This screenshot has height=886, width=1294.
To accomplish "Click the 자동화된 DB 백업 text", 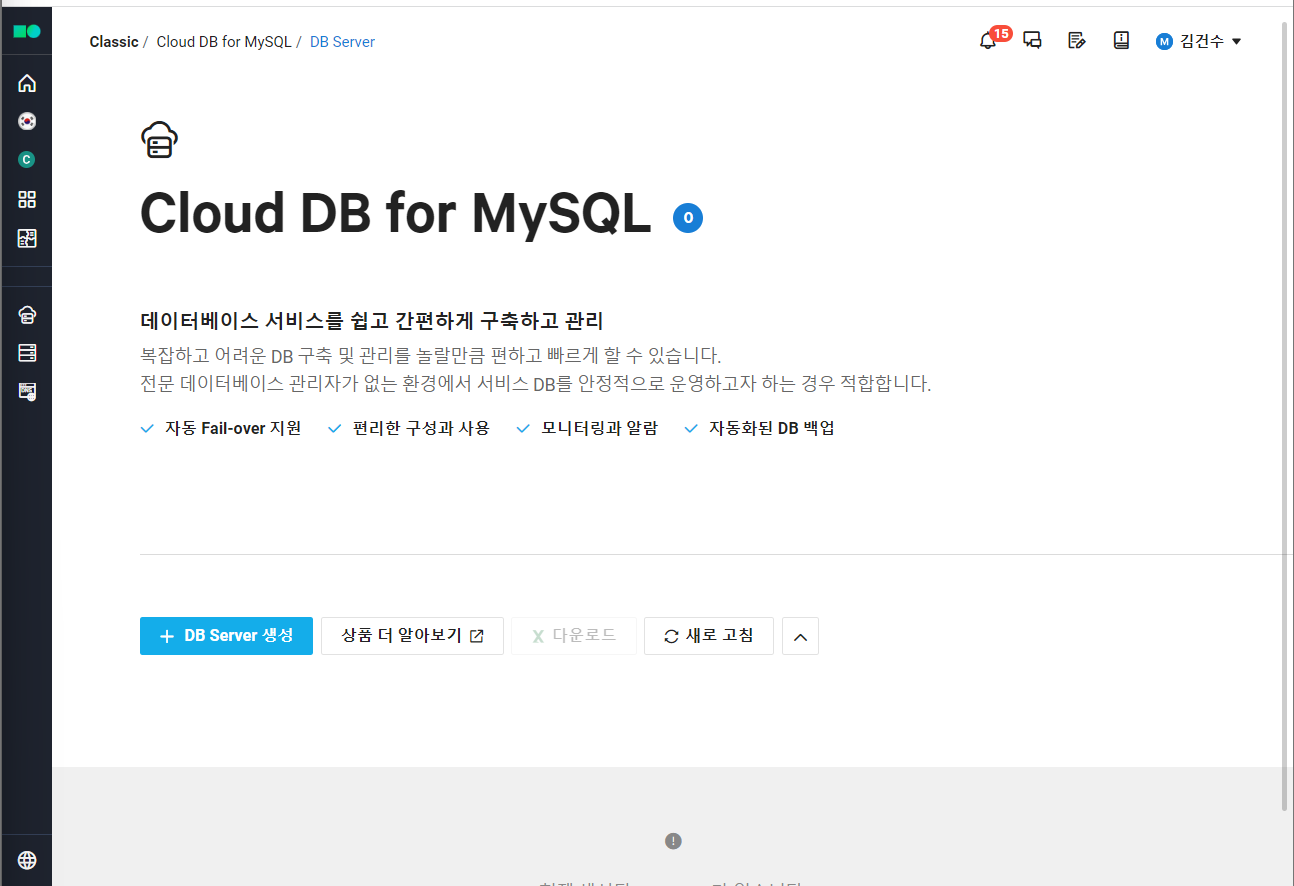I will (x=772, y=428).
